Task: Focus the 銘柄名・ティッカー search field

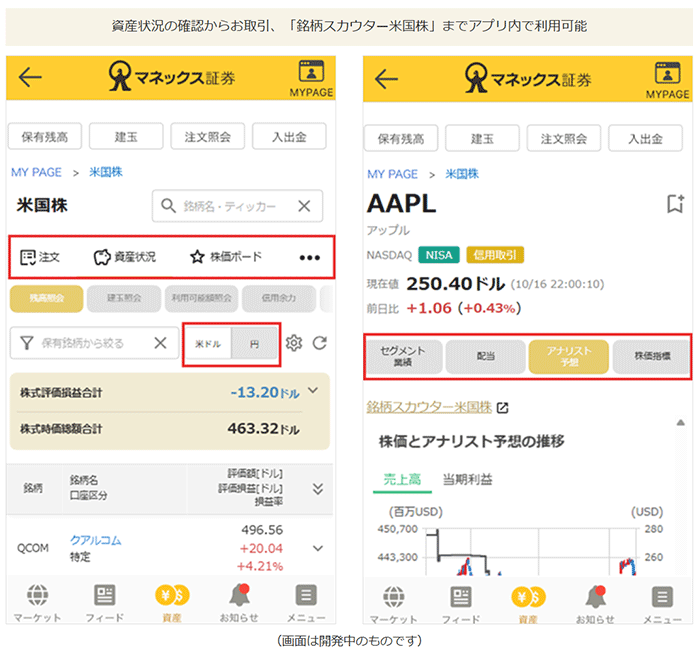Action: [237, 206]
